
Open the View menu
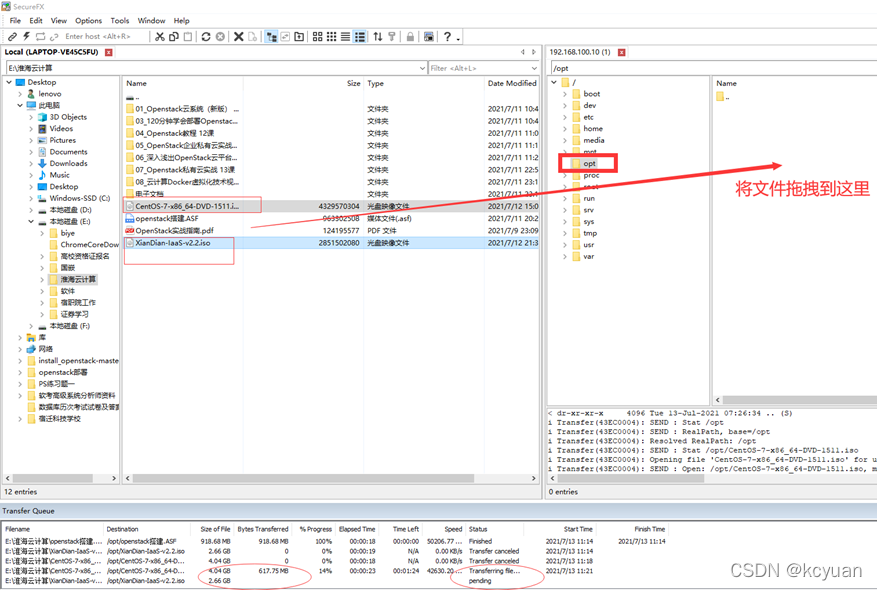[x=59, y=21]
